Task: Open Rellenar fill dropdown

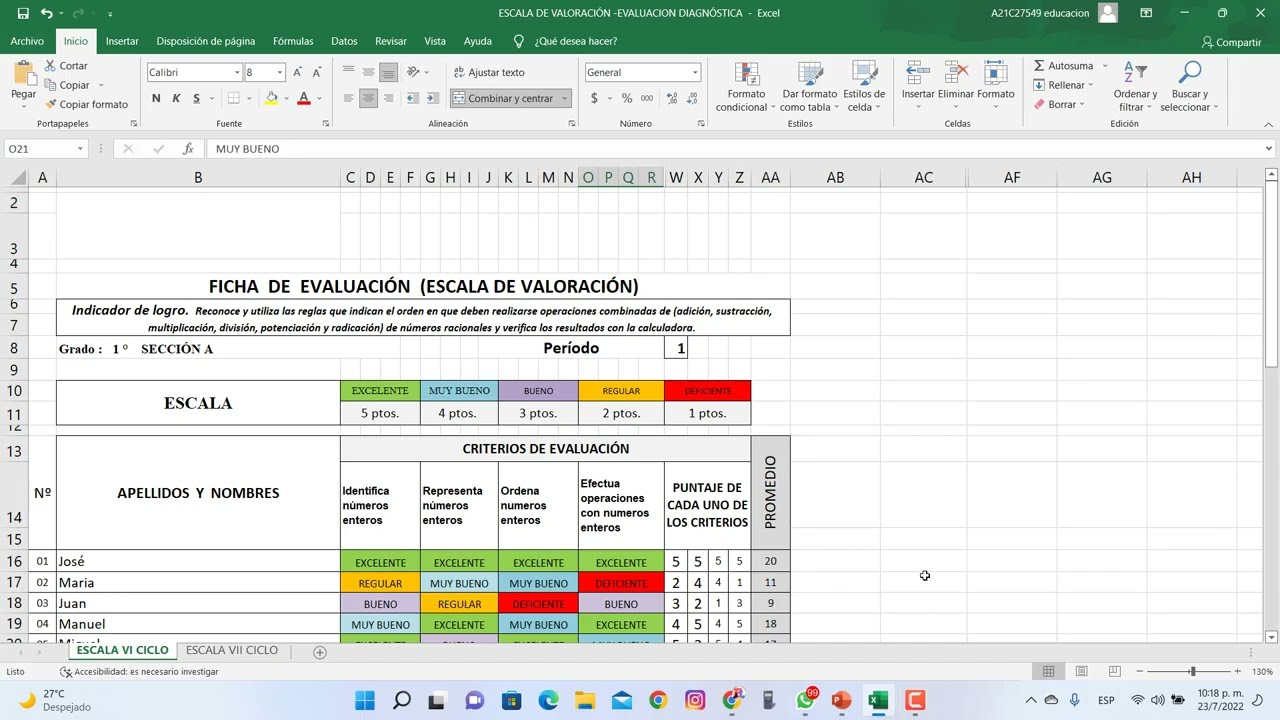Action: [x=1063, y=85]
